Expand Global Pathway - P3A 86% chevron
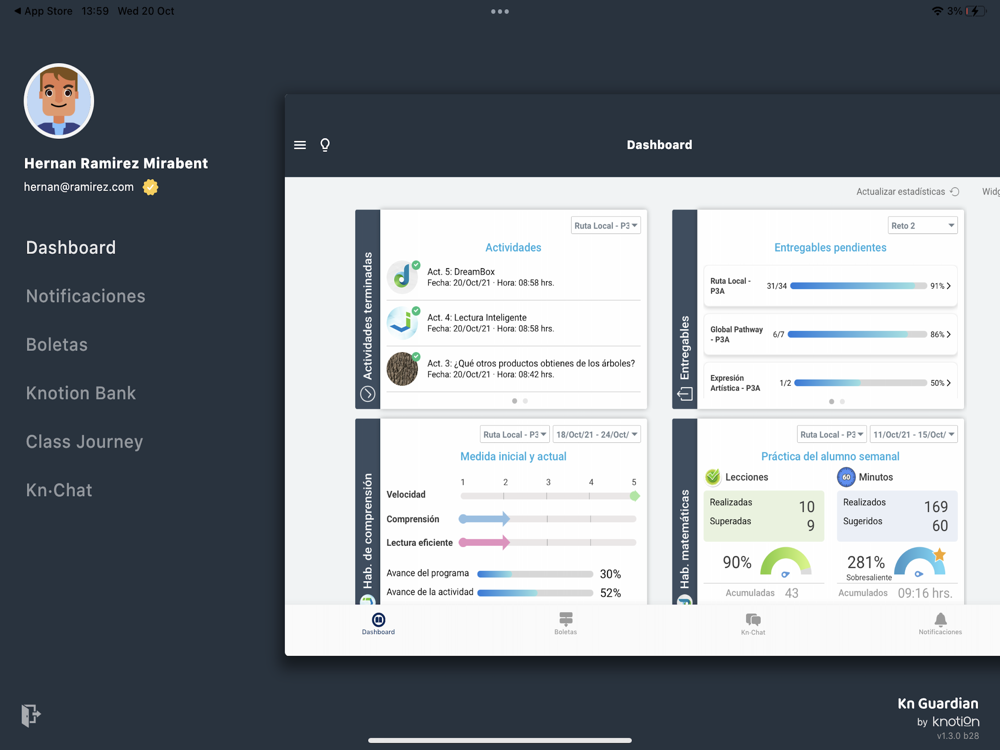This screenshot has height=750, width=1000. (x=949, y=334)
